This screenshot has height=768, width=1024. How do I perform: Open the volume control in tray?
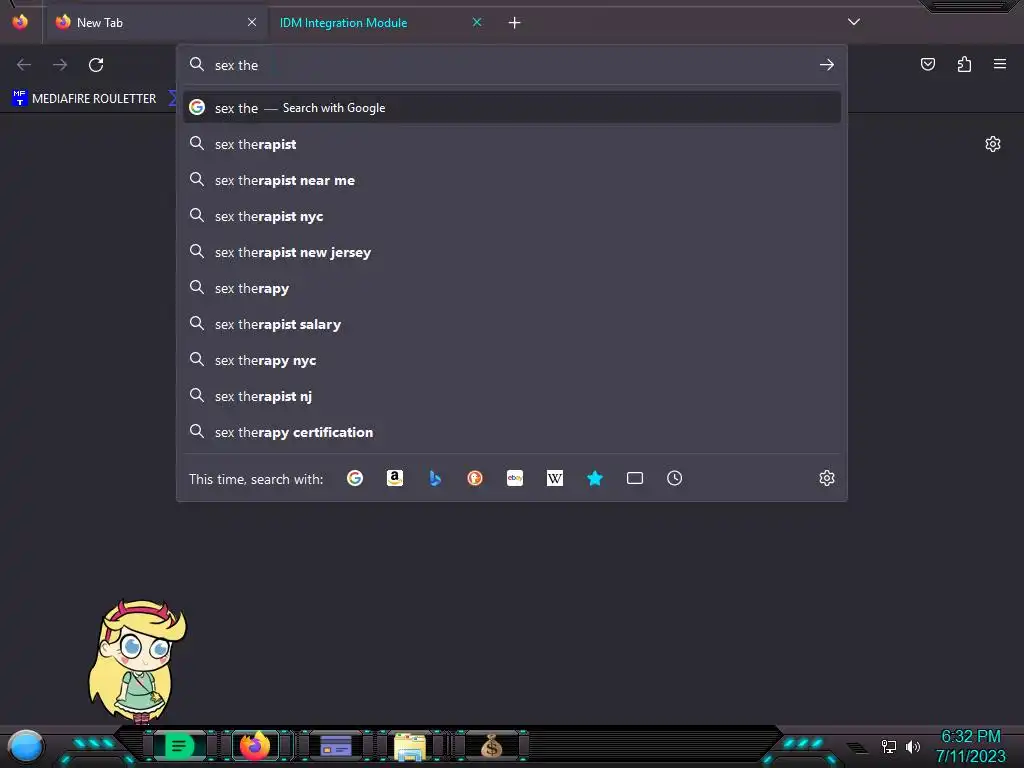click(913, 746)
